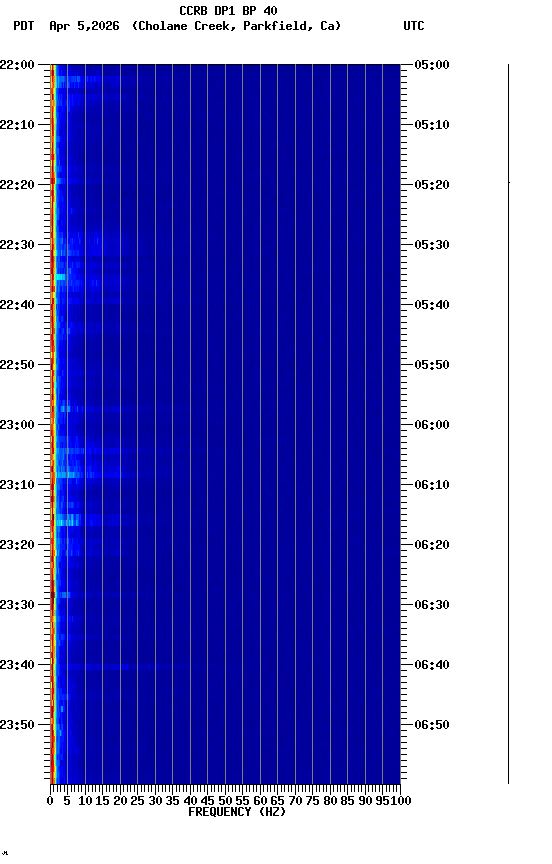Click the '15' frequency axis label

(x=102, y=802)
